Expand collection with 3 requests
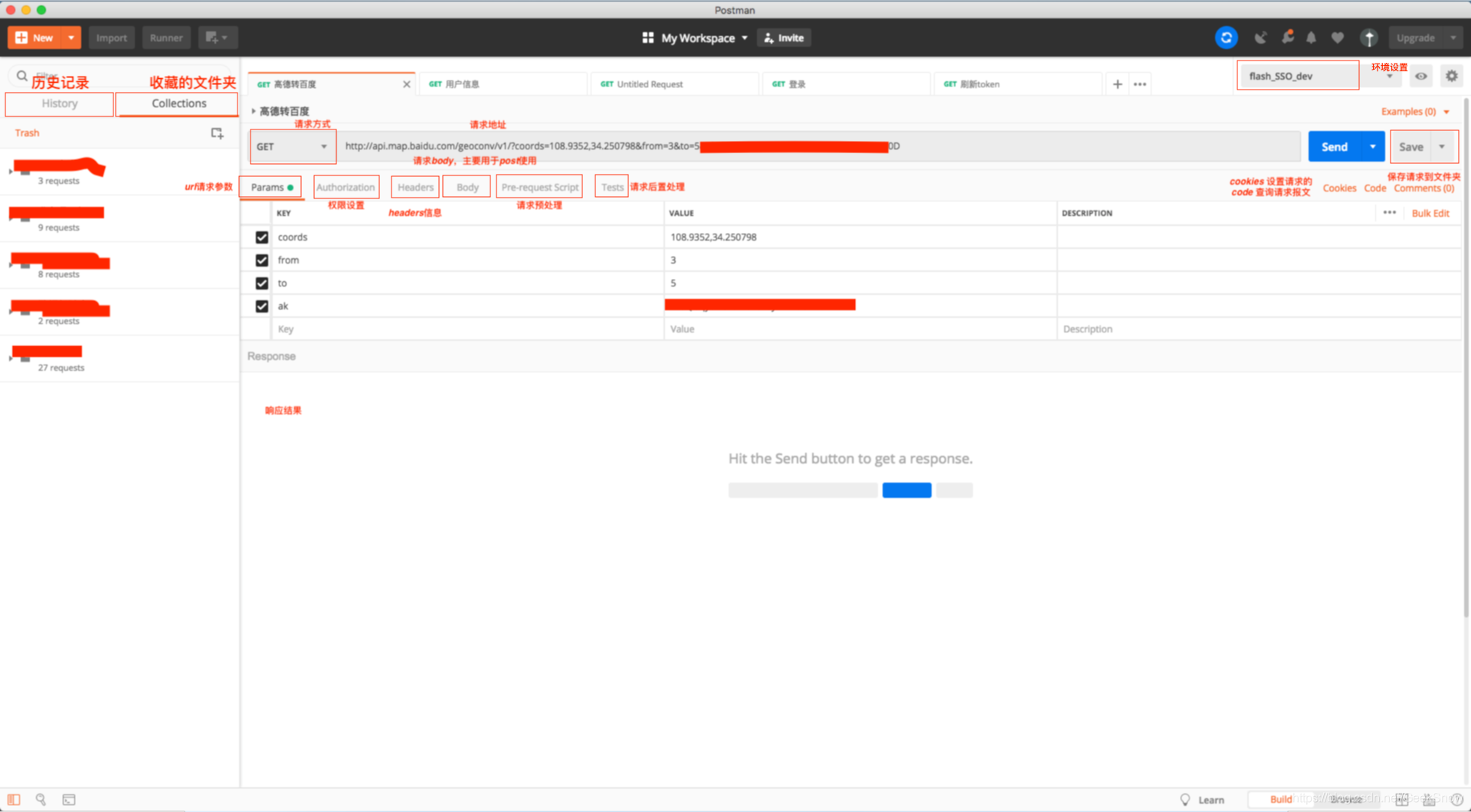 [11, 172]
